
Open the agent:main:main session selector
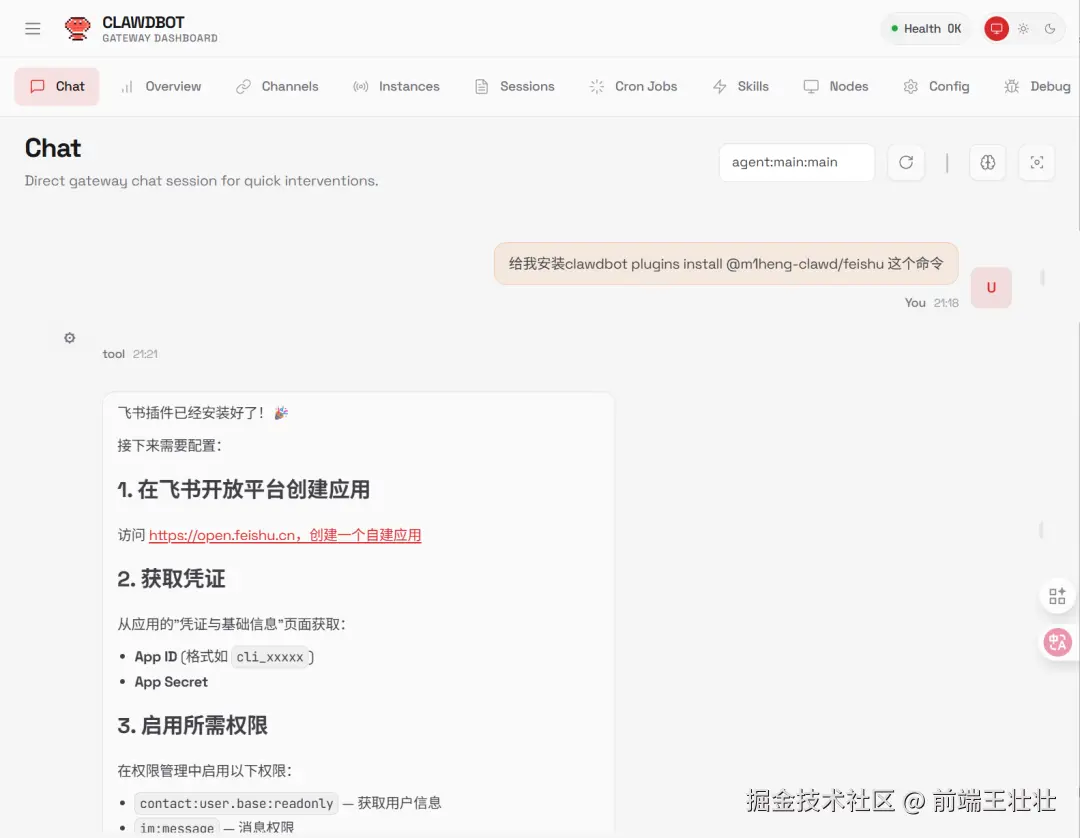tap(797, 163)
